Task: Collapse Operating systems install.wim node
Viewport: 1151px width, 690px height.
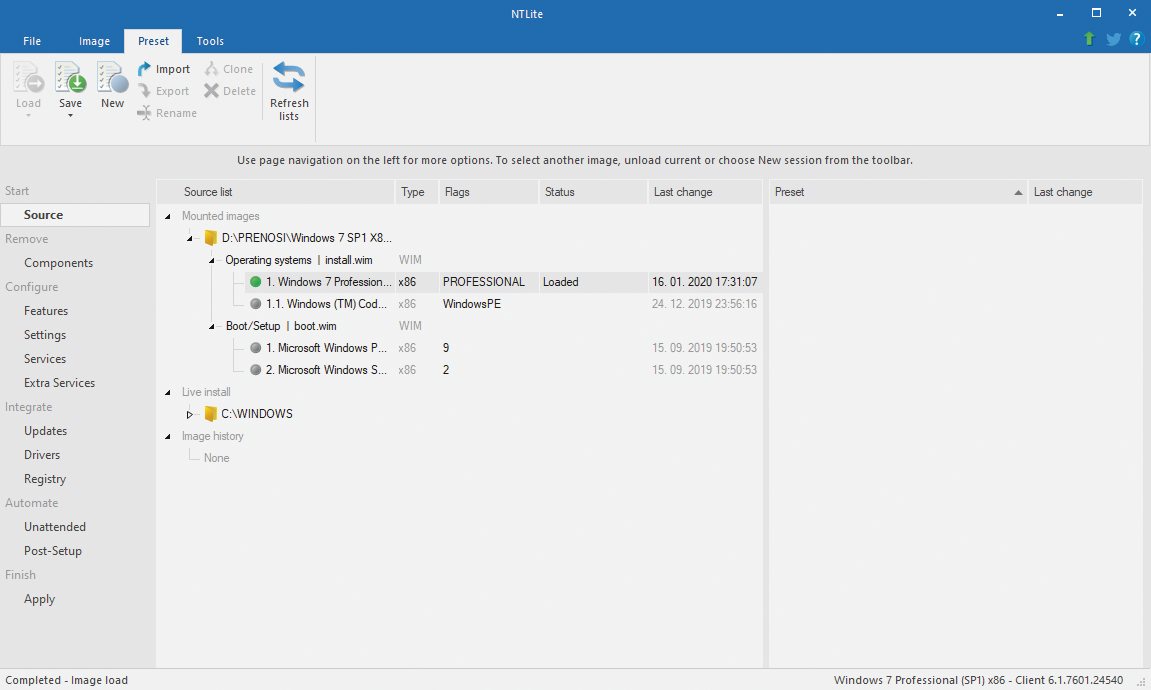Action: pos(211,261)
